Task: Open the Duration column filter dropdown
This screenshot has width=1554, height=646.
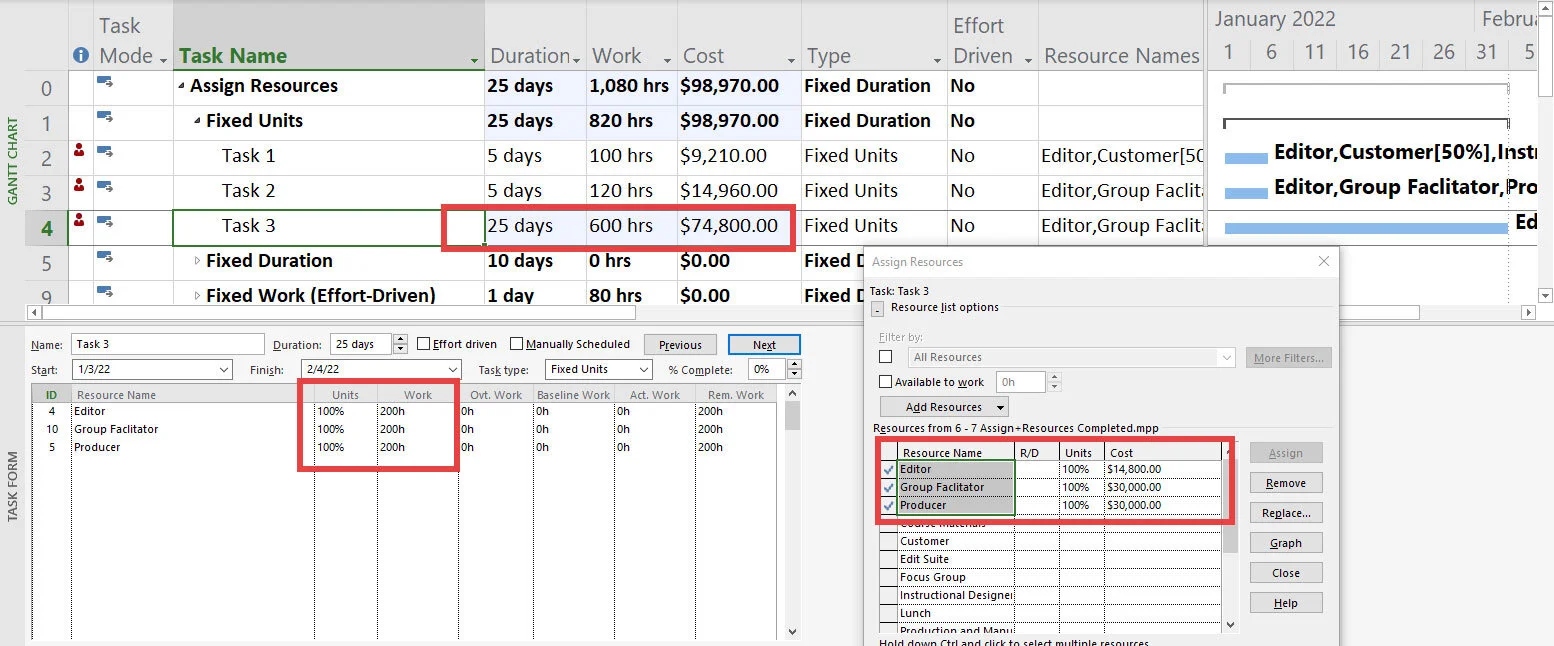Action: (577, 61)
